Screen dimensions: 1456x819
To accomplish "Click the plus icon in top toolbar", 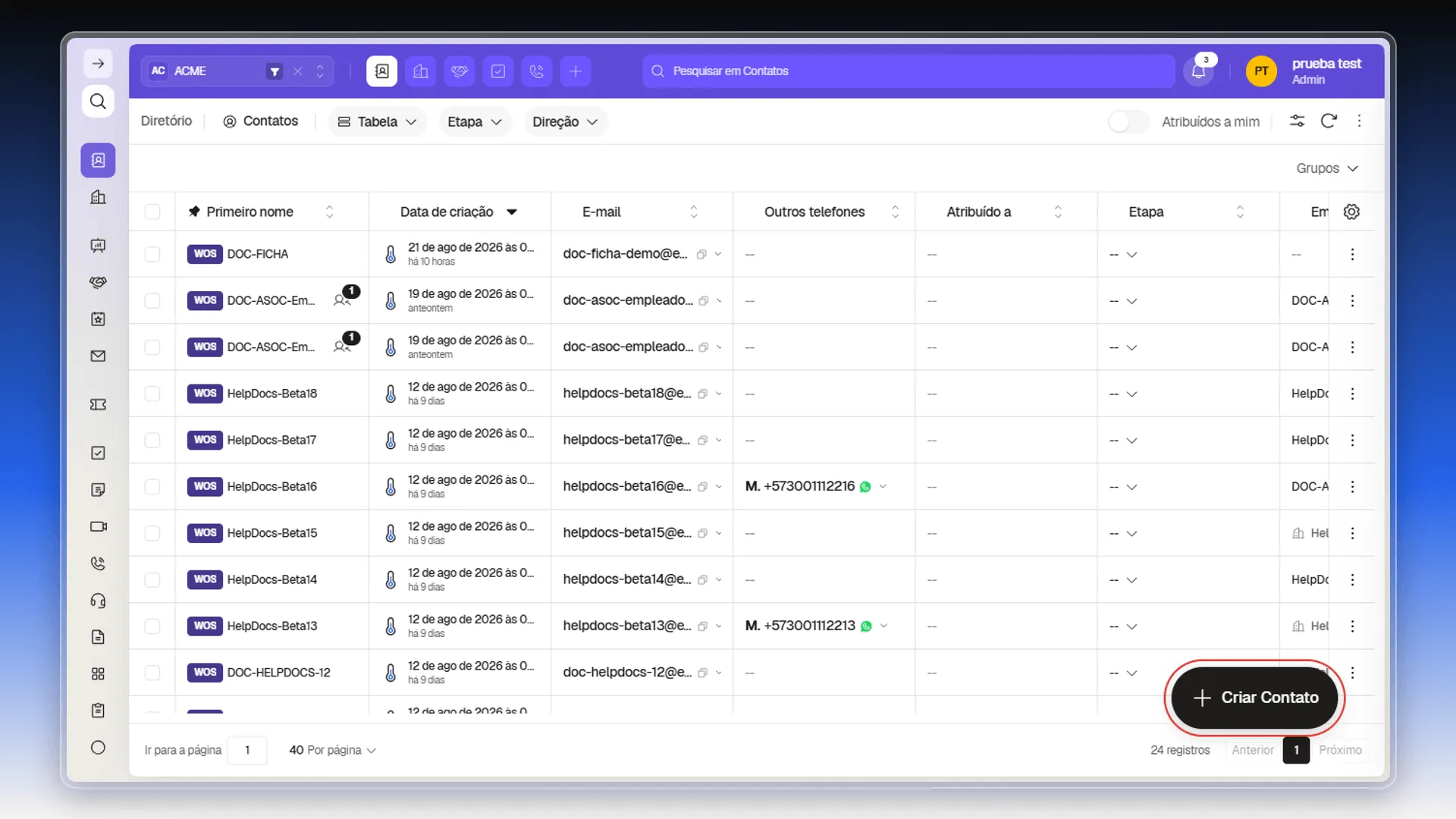I will tap(576, 71).
